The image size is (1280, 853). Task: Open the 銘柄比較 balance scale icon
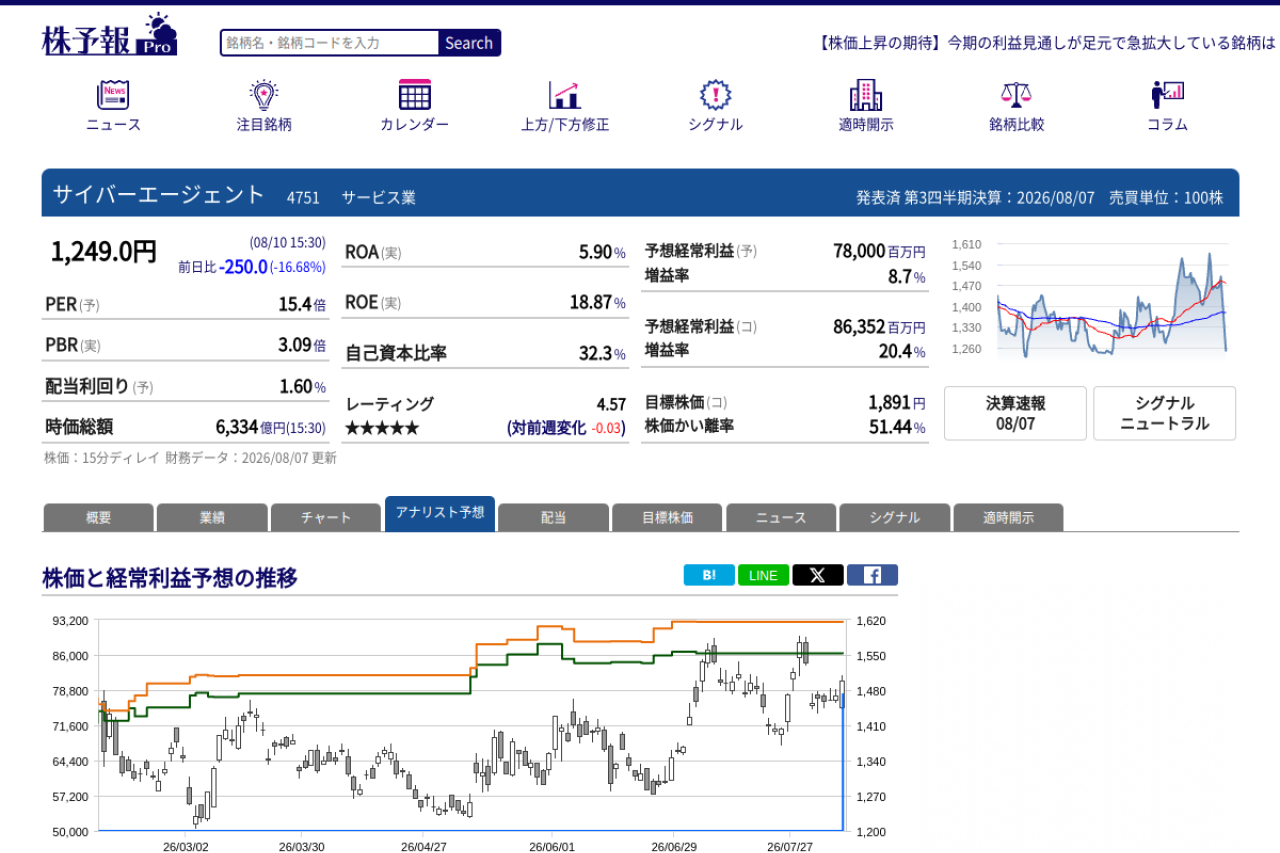[x=1016, y=95]
